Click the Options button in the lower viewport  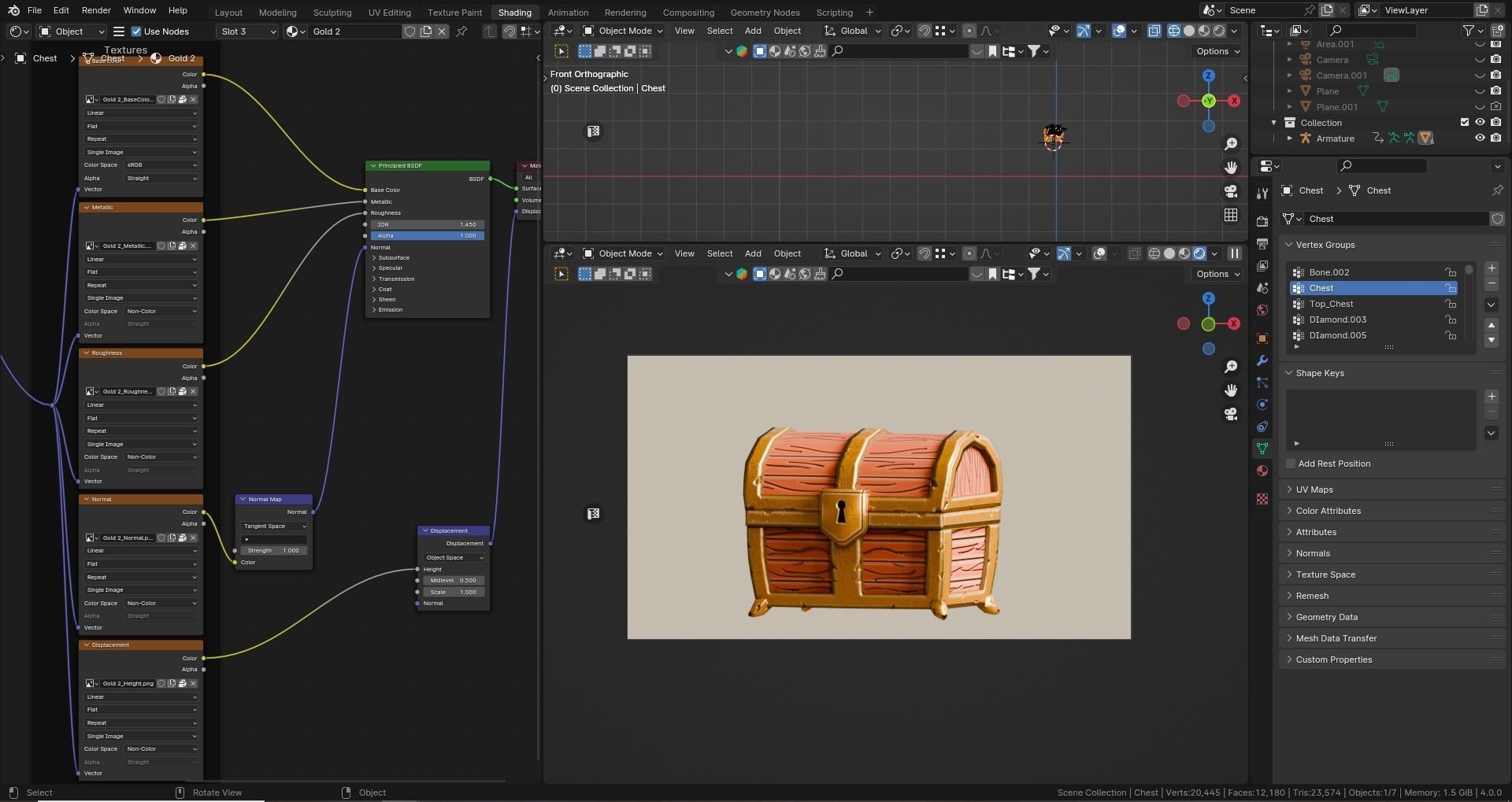point(1217,274)
